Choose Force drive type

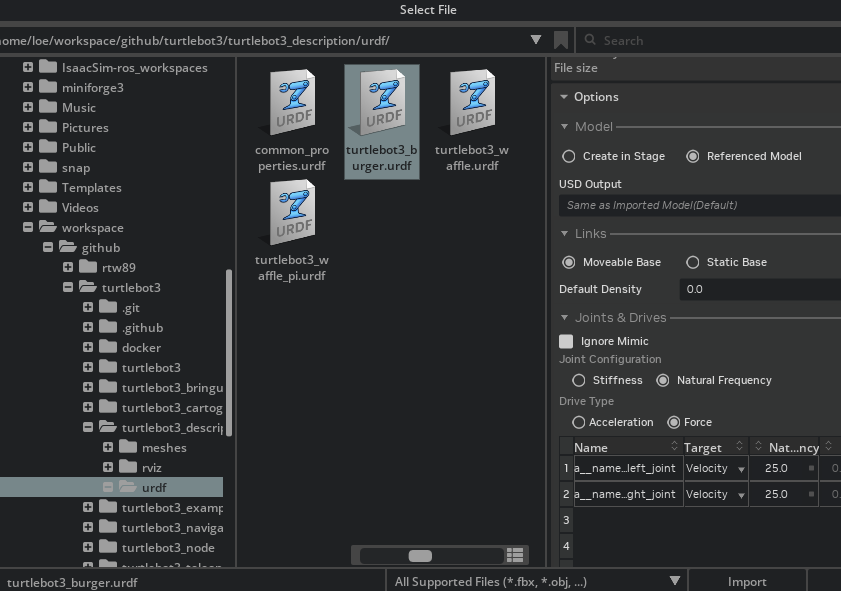(x=674, y=422)
